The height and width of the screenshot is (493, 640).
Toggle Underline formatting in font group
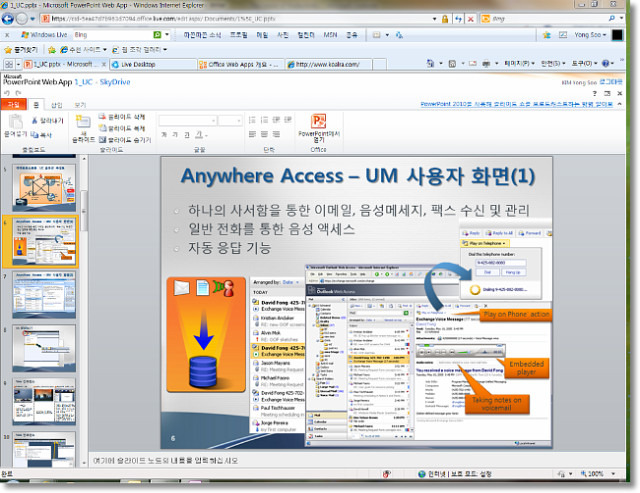click(187, 135)
